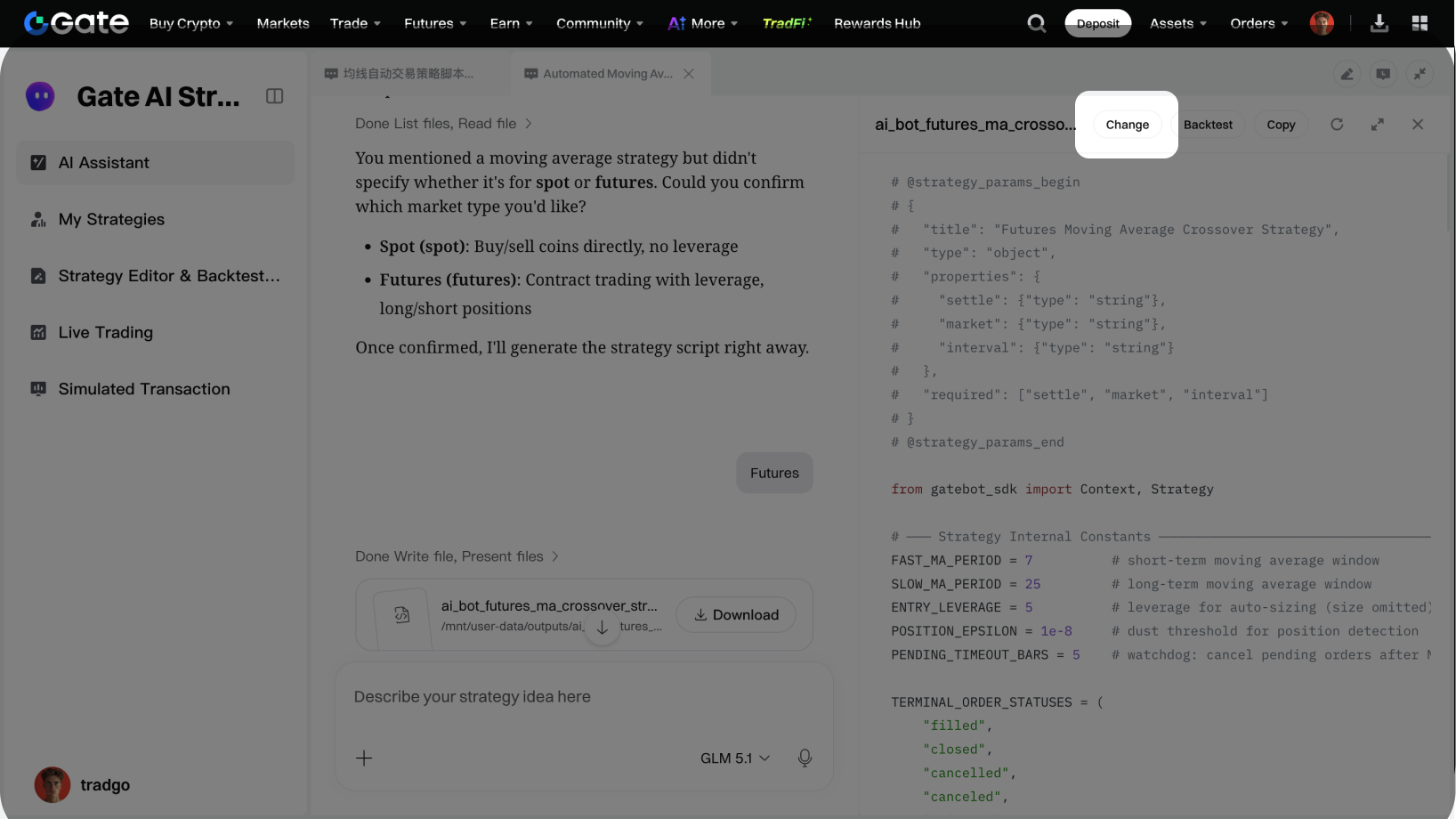The height and width of the screenshot is (819, 1456).
Task: Click the SLOW_MA_PERIOD = 25 code line
Action: tap(966, 584)
